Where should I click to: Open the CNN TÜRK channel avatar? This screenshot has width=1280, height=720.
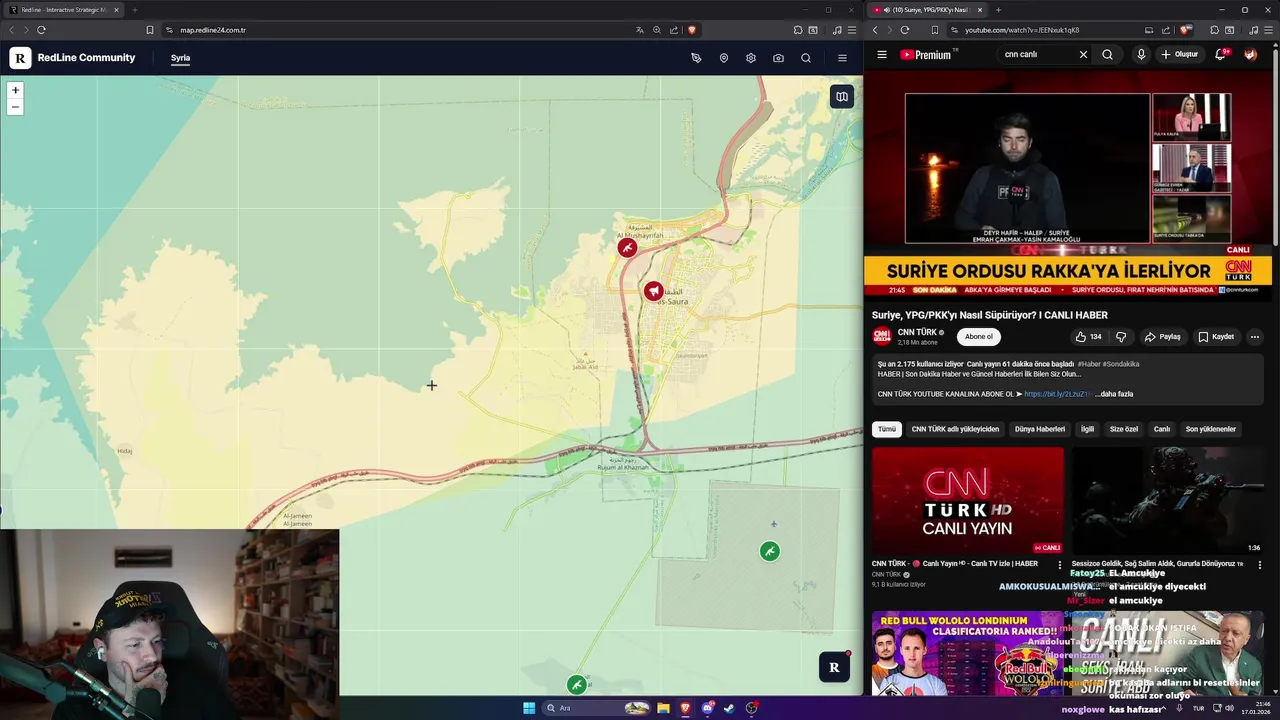(882, 337)
